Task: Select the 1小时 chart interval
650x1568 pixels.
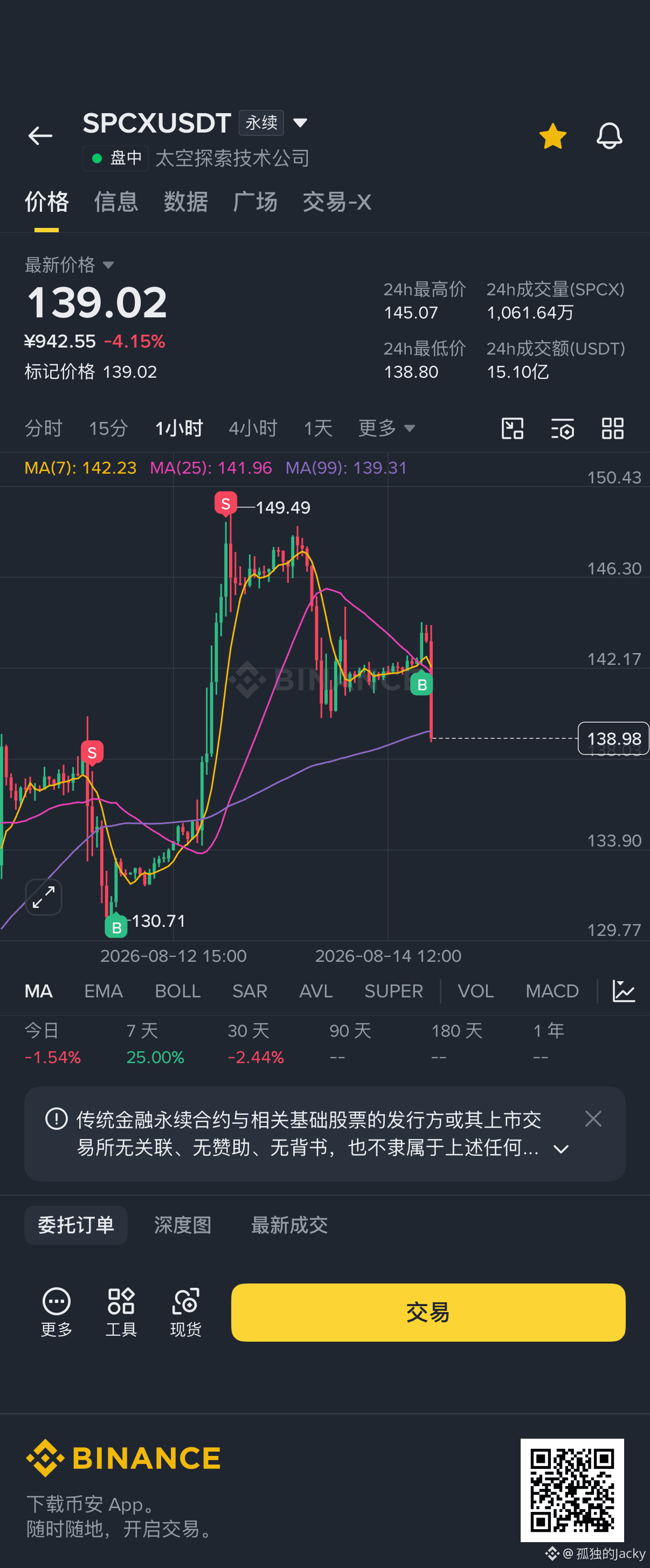Action: click(179, 428)
